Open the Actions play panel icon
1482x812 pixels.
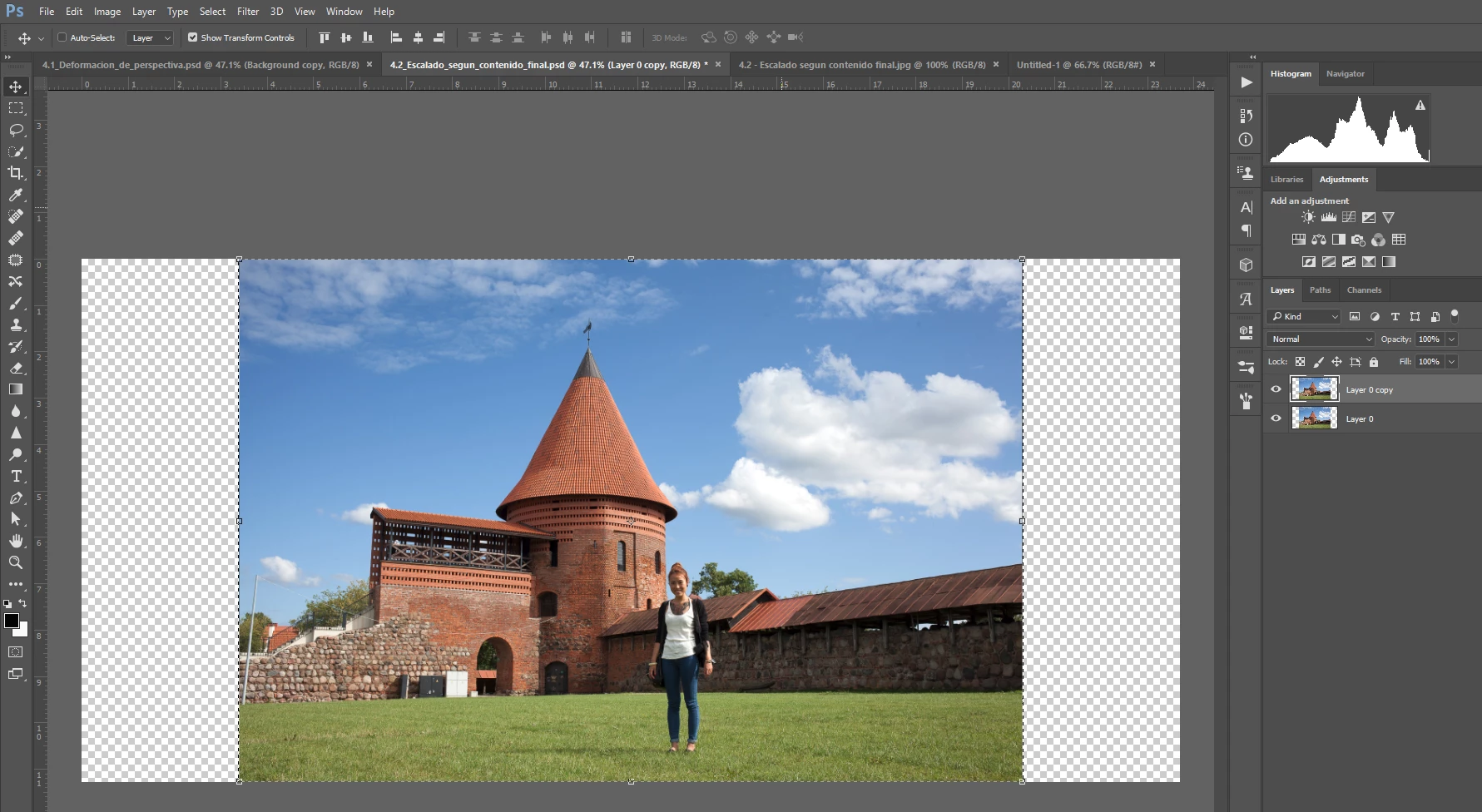(x=1246, y=82)
